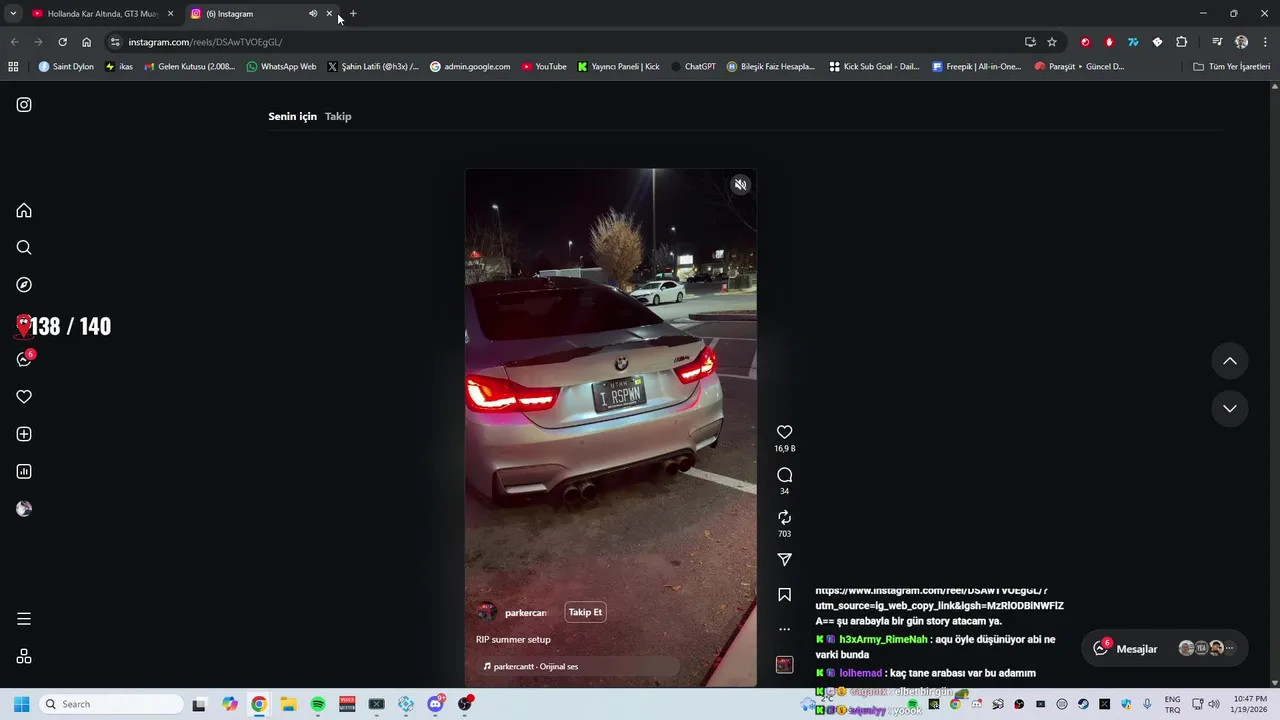
Task: Open browser home page
Action: pyautogui.click(x=86, y=42)
